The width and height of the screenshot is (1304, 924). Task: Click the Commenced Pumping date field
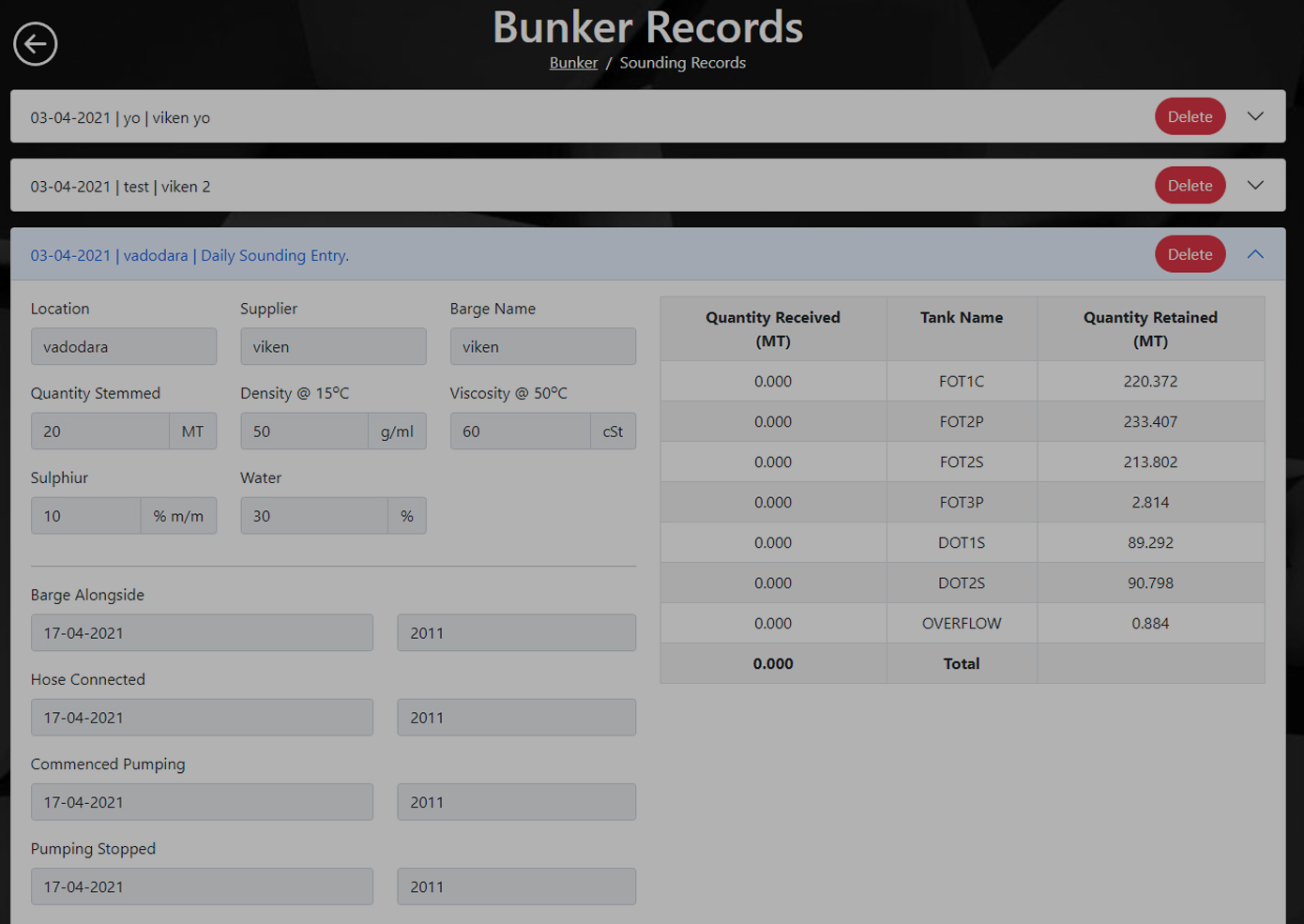[x=202, y=802]
